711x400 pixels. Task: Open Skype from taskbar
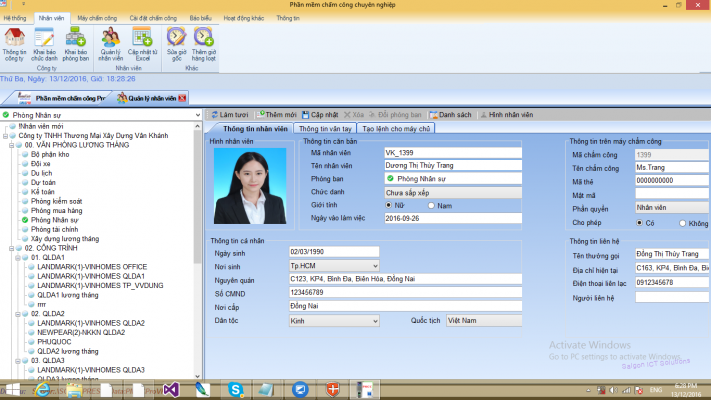coord(235,390)
